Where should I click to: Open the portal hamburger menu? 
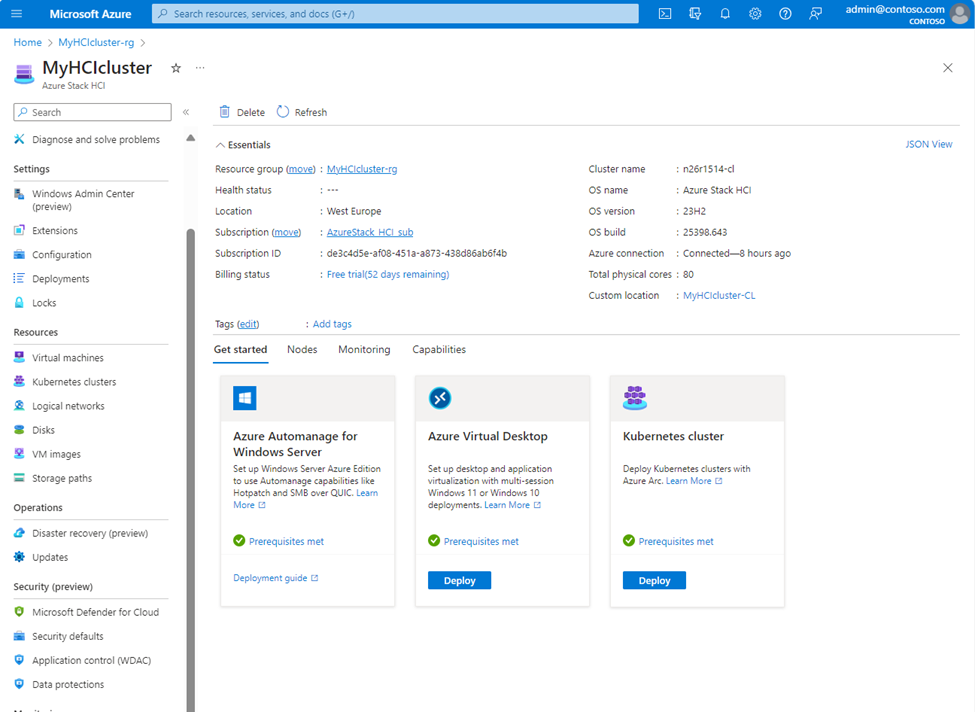coord(18,14)
